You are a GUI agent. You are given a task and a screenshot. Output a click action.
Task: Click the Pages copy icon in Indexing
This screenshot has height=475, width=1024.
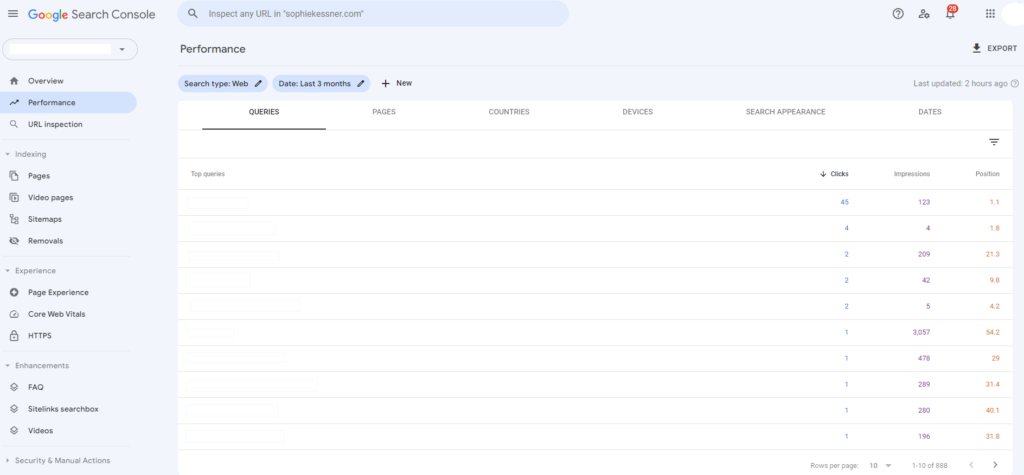[14, 176]
